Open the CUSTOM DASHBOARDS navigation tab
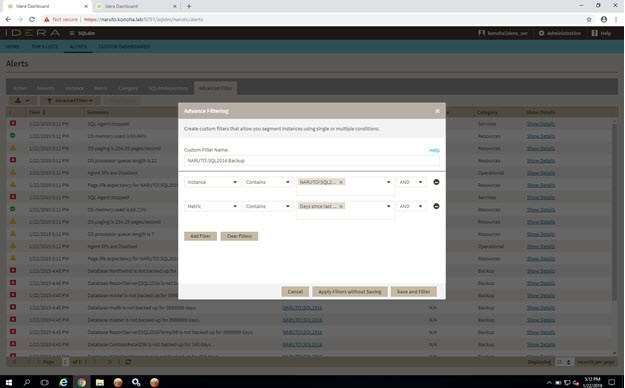 pyautogui.click(x=124, y=46)
